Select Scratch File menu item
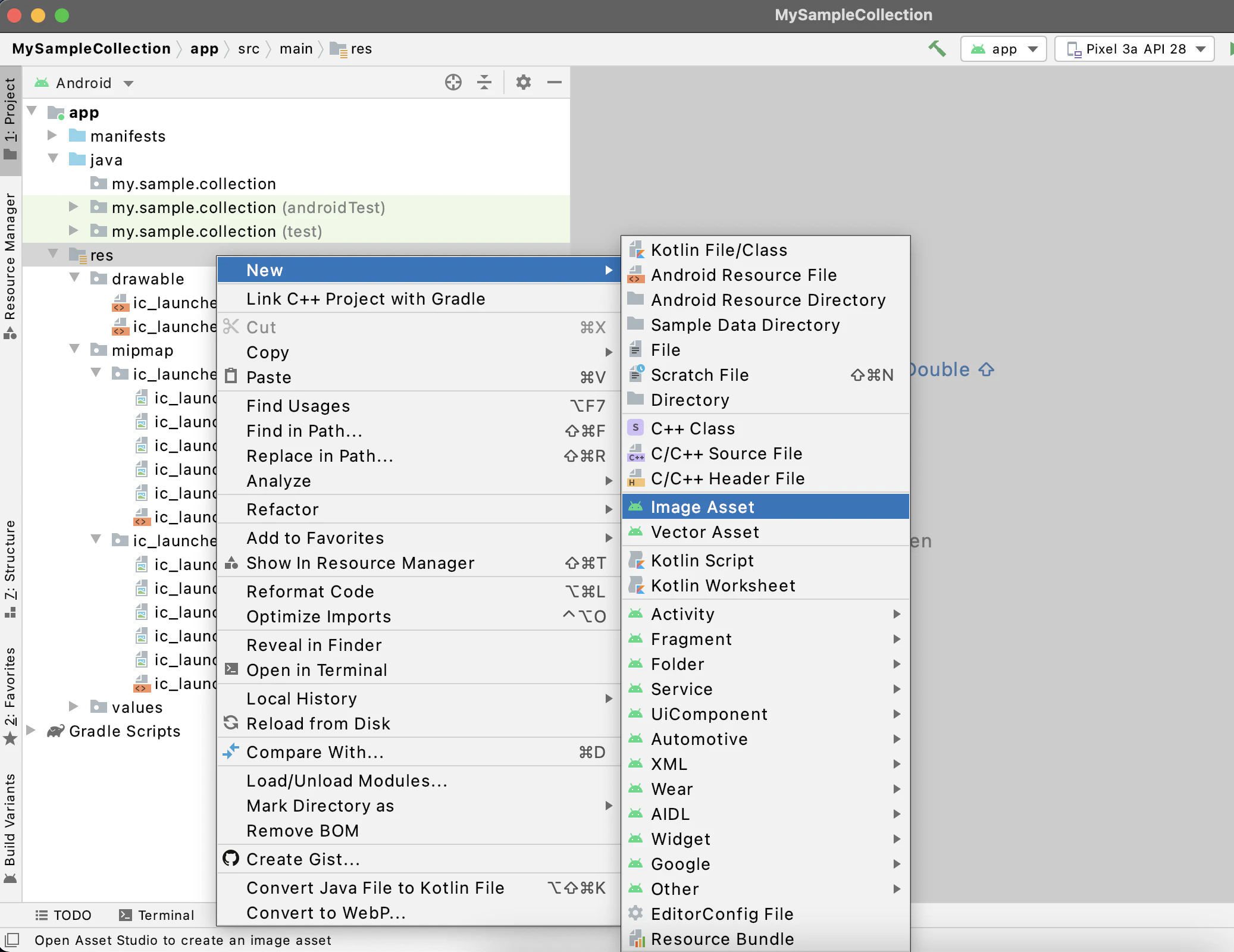Image resolution: width=1234 pixels, height=952 pixels. (766, 375)
